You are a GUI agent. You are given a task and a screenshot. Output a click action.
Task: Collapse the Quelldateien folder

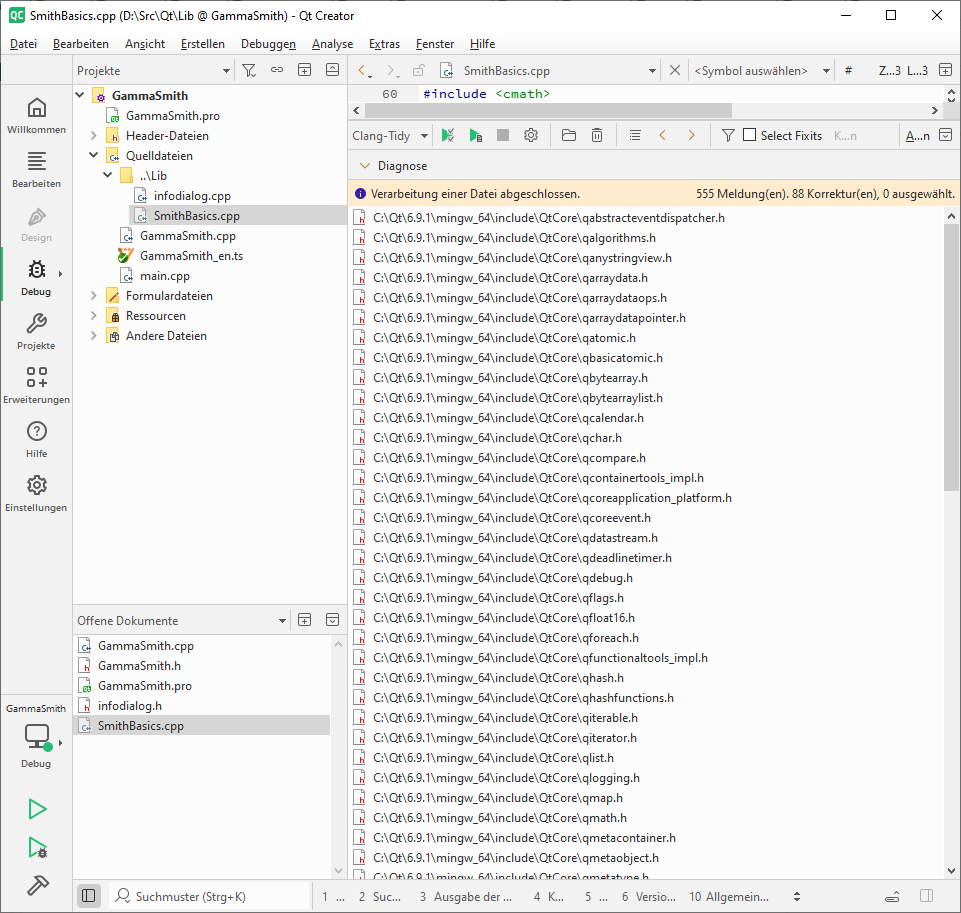(x=94, y=156)
